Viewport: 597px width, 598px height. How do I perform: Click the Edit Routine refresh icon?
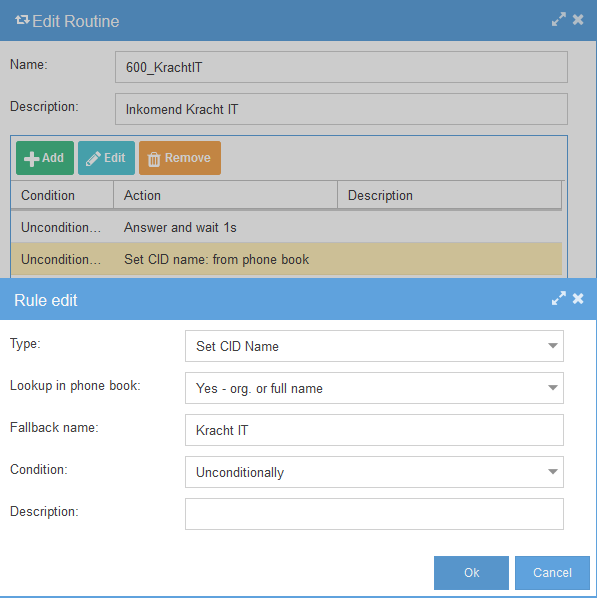coord(22,20)
